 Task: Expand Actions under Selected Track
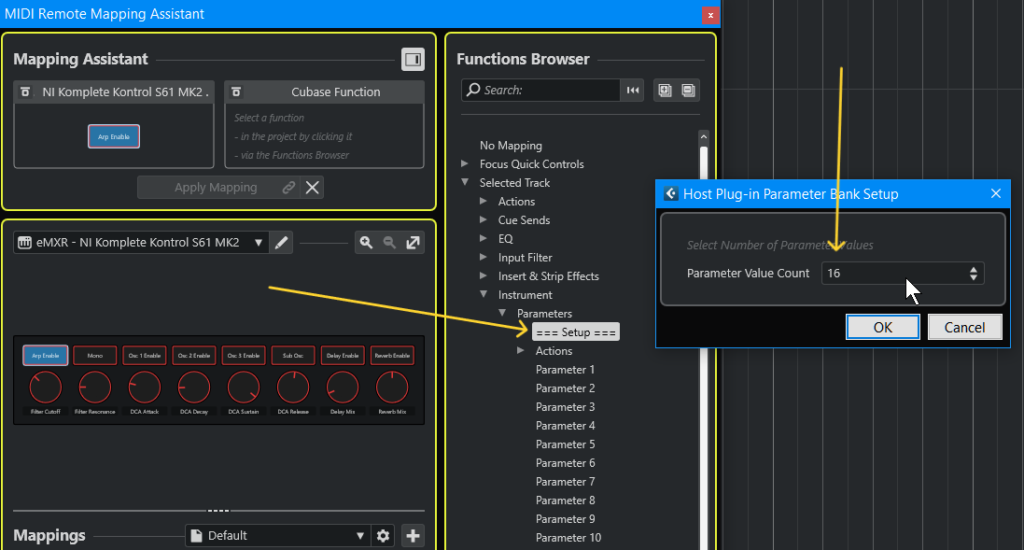tap(483, 201)
